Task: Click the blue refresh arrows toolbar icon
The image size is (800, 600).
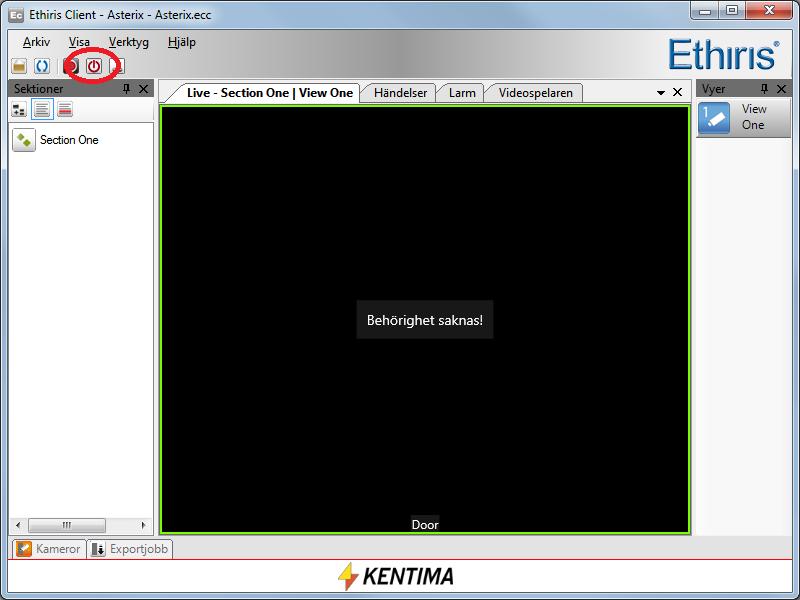Action: [x=42, y=66]
